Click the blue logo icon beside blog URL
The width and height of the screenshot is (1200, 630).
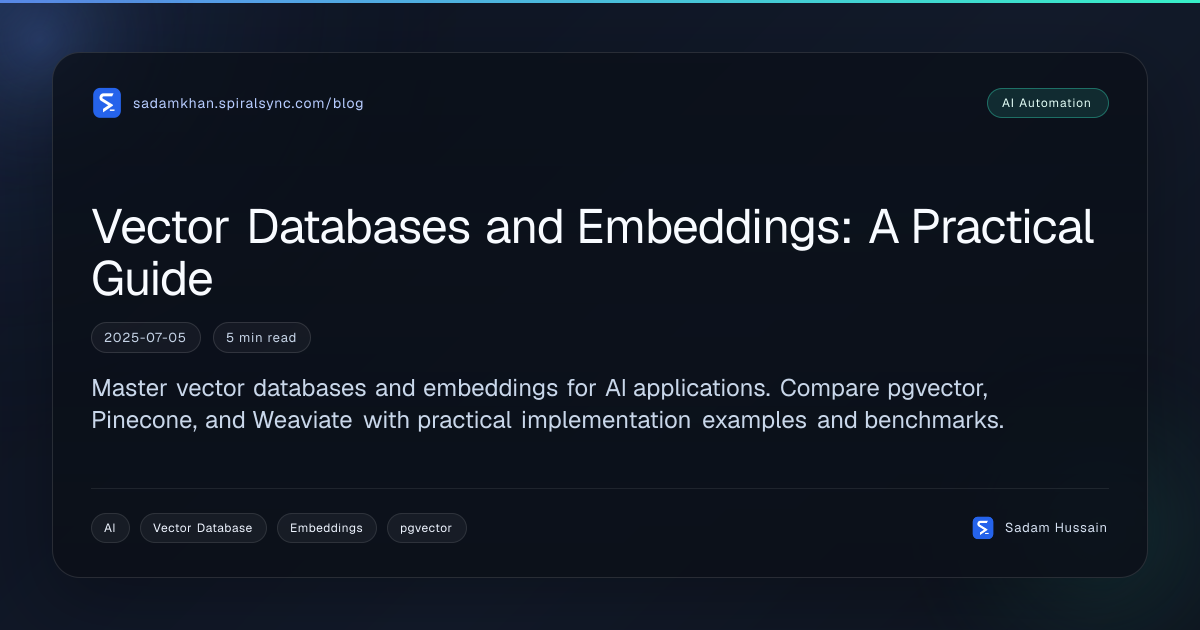(x=107, y=103)
